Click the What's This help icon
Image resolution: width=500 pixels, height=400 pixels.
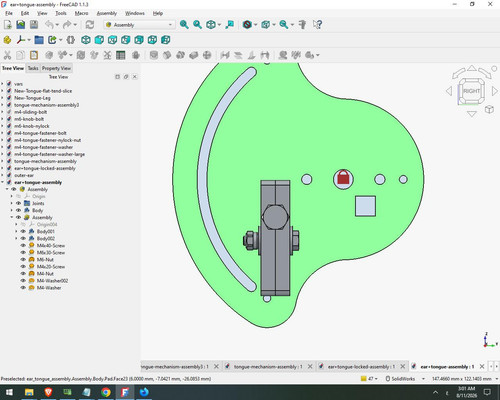[317, 25]
